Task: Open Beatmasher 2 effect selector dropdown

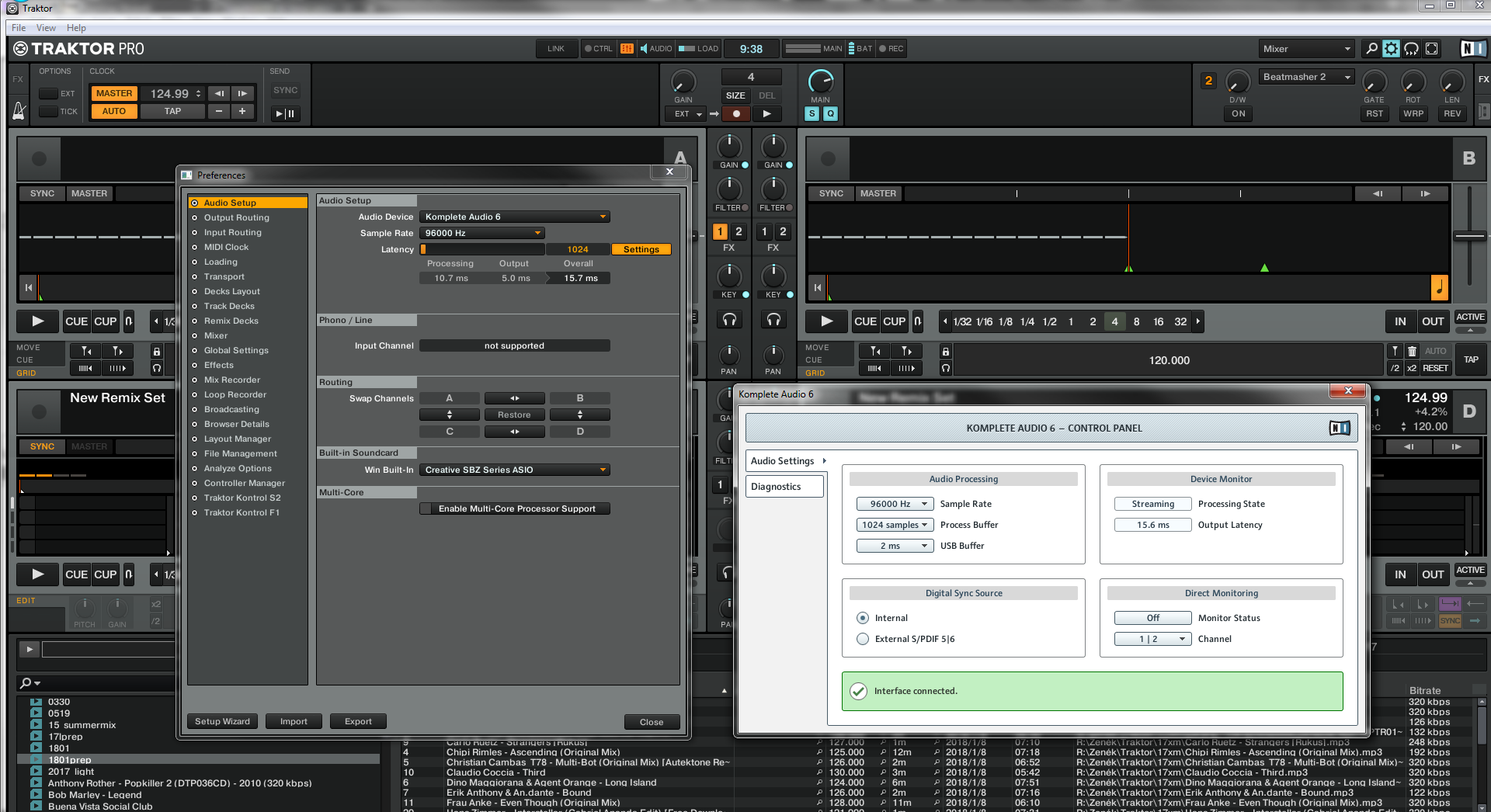Action: coord(1306,78)
